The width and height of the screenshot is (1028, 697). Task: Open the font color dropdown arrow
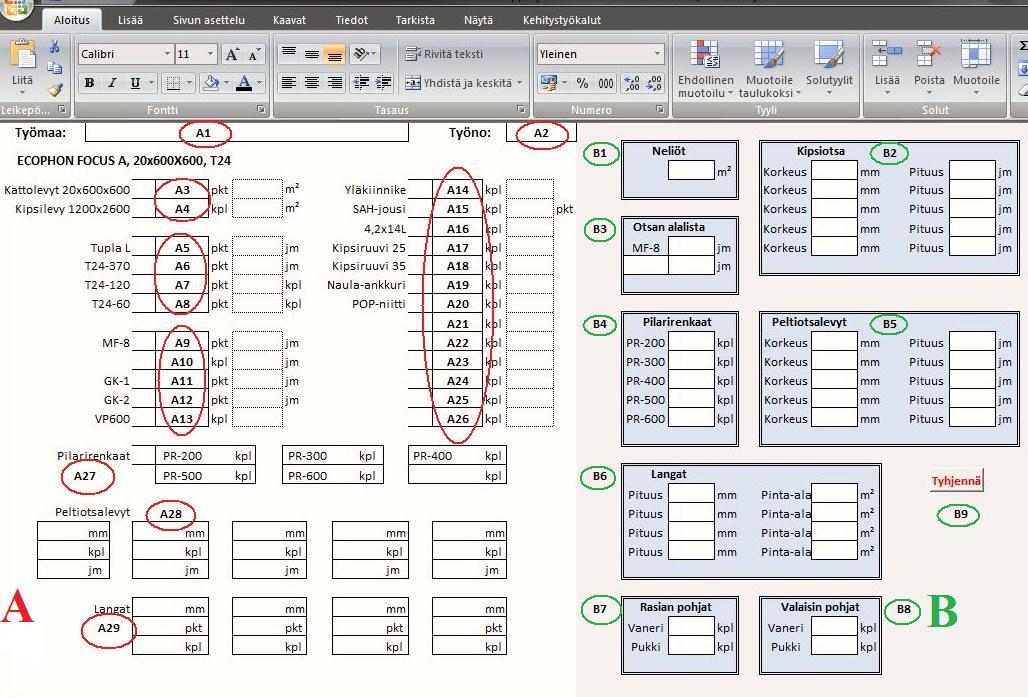click(260, 83)
